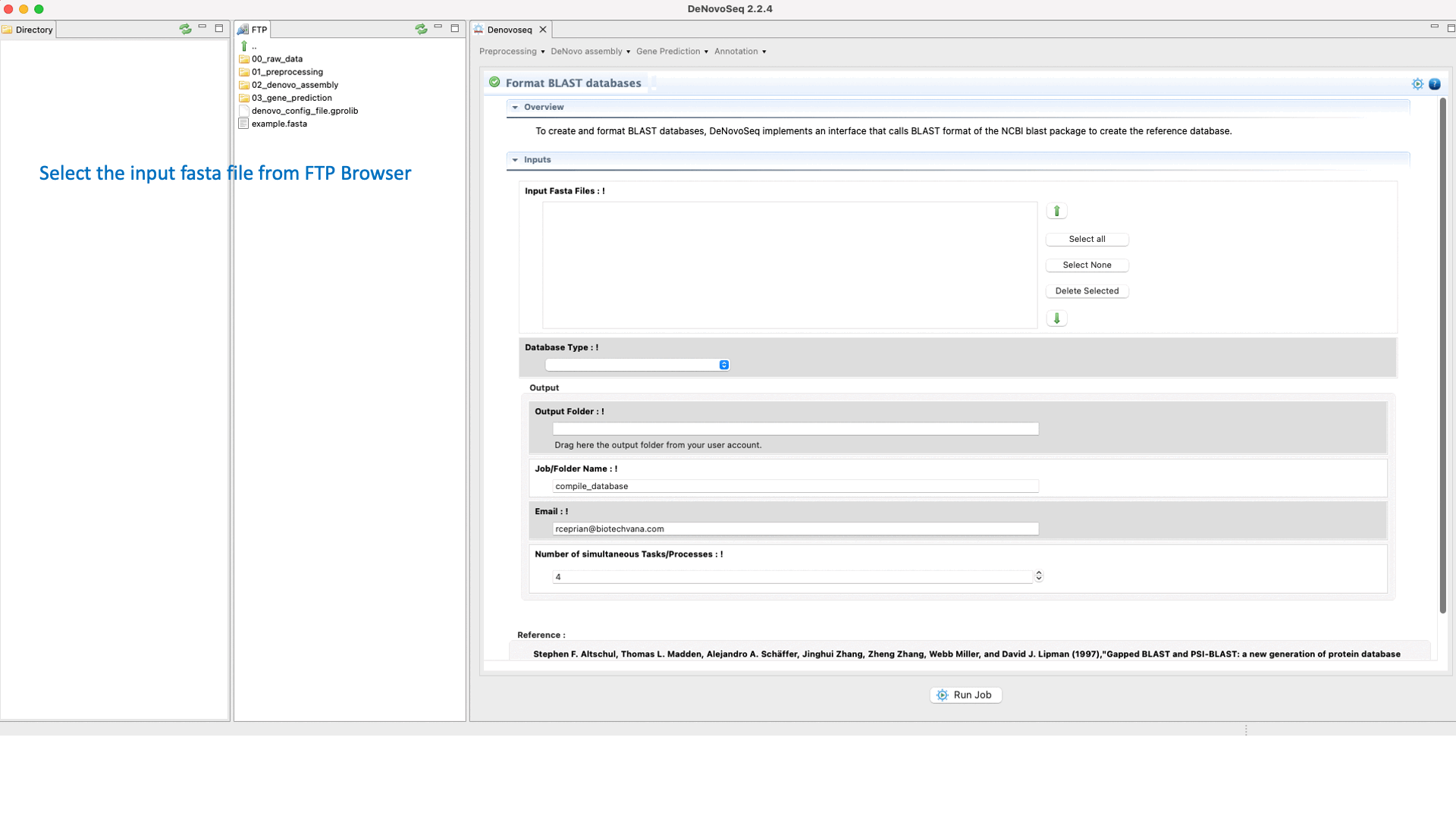Screen dimensions: 1456x819
Task: Open the 02_denovo_assembly folder
Action: tap(294, 85)
